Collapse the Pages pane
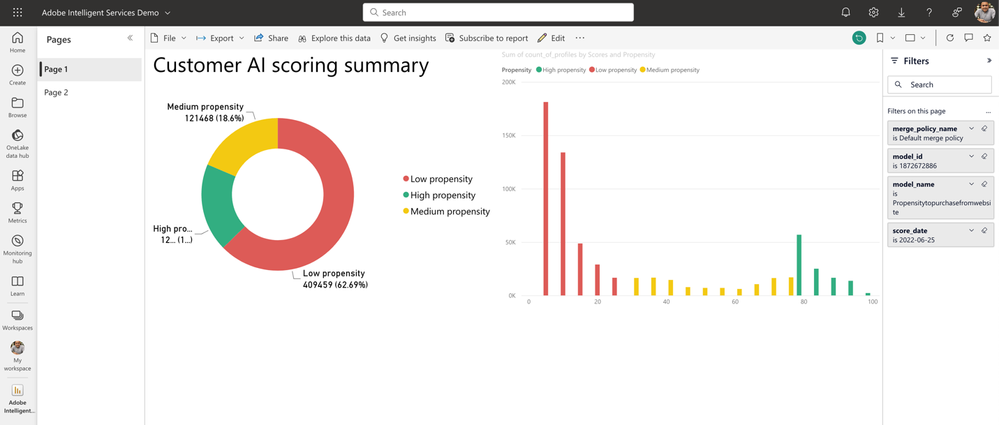 point(130,38)
